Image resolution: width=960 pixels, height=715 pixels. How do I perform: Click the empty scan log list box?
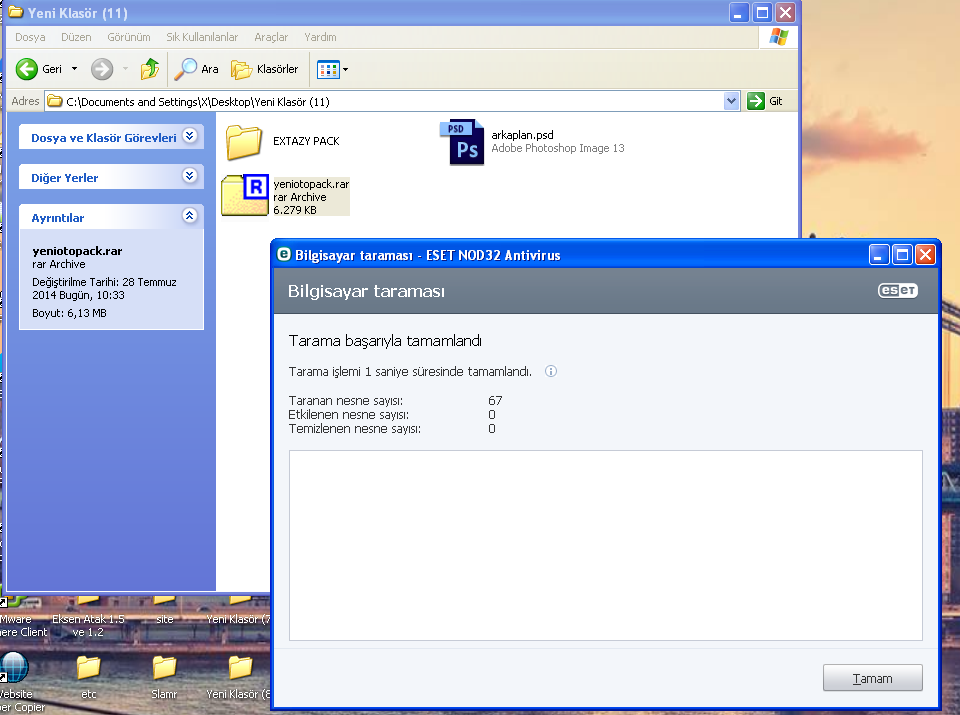[606, 545]
